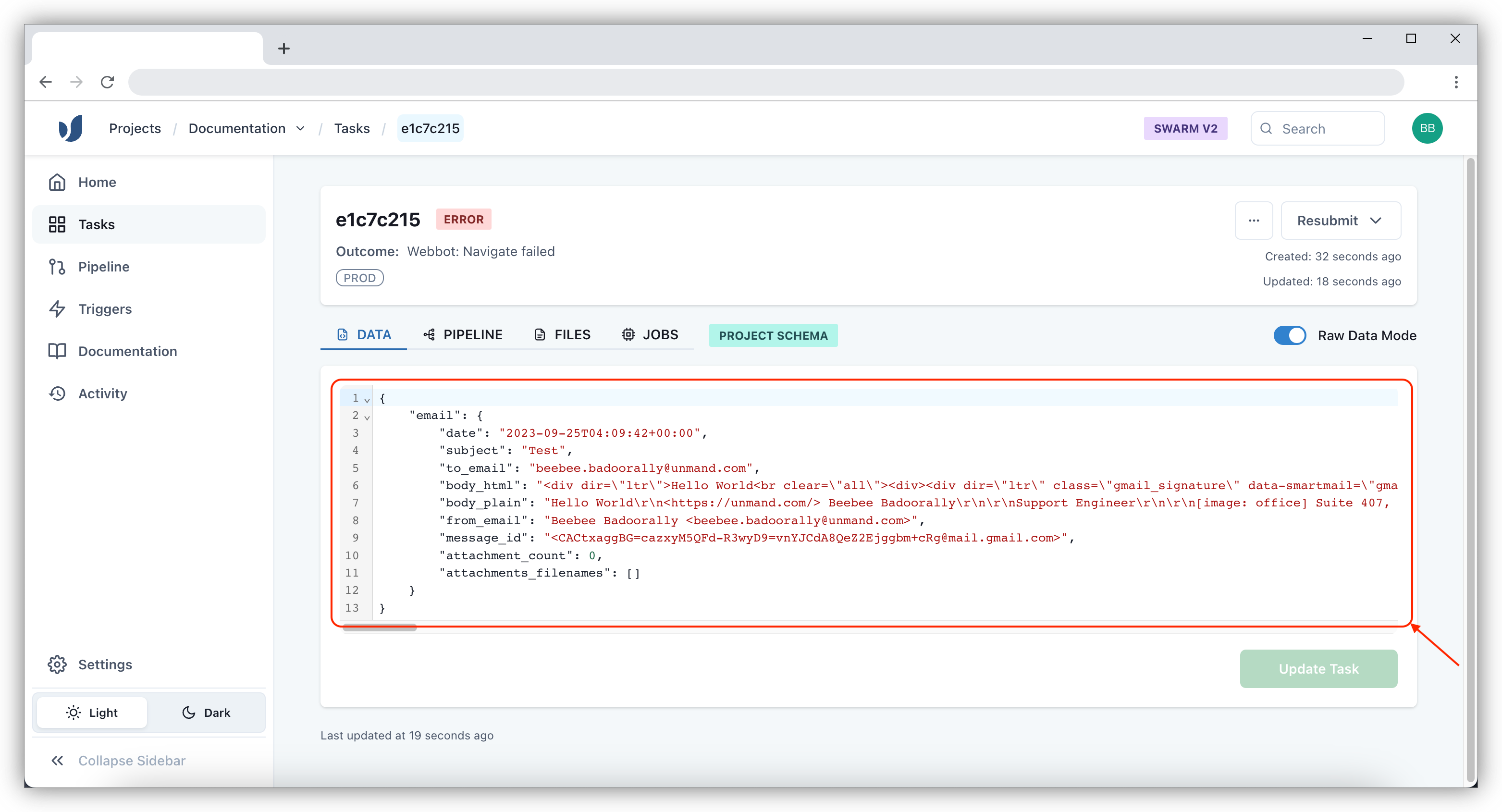Open the JOBS tab
The image size is (1502, 812).
(x=650, y=334)
